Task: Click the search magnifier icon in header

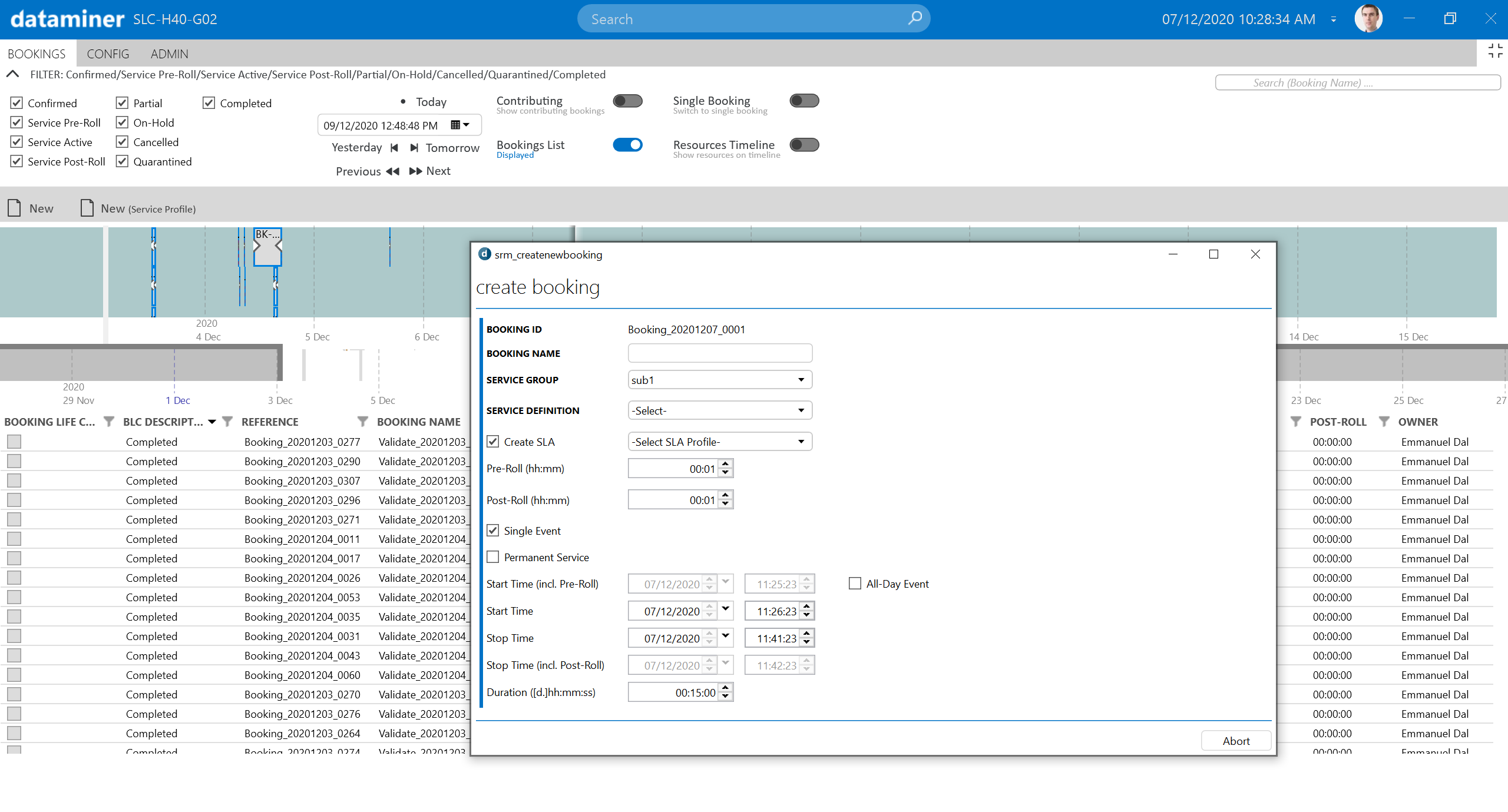Action: pyautogui.click(x=915, y=18)
